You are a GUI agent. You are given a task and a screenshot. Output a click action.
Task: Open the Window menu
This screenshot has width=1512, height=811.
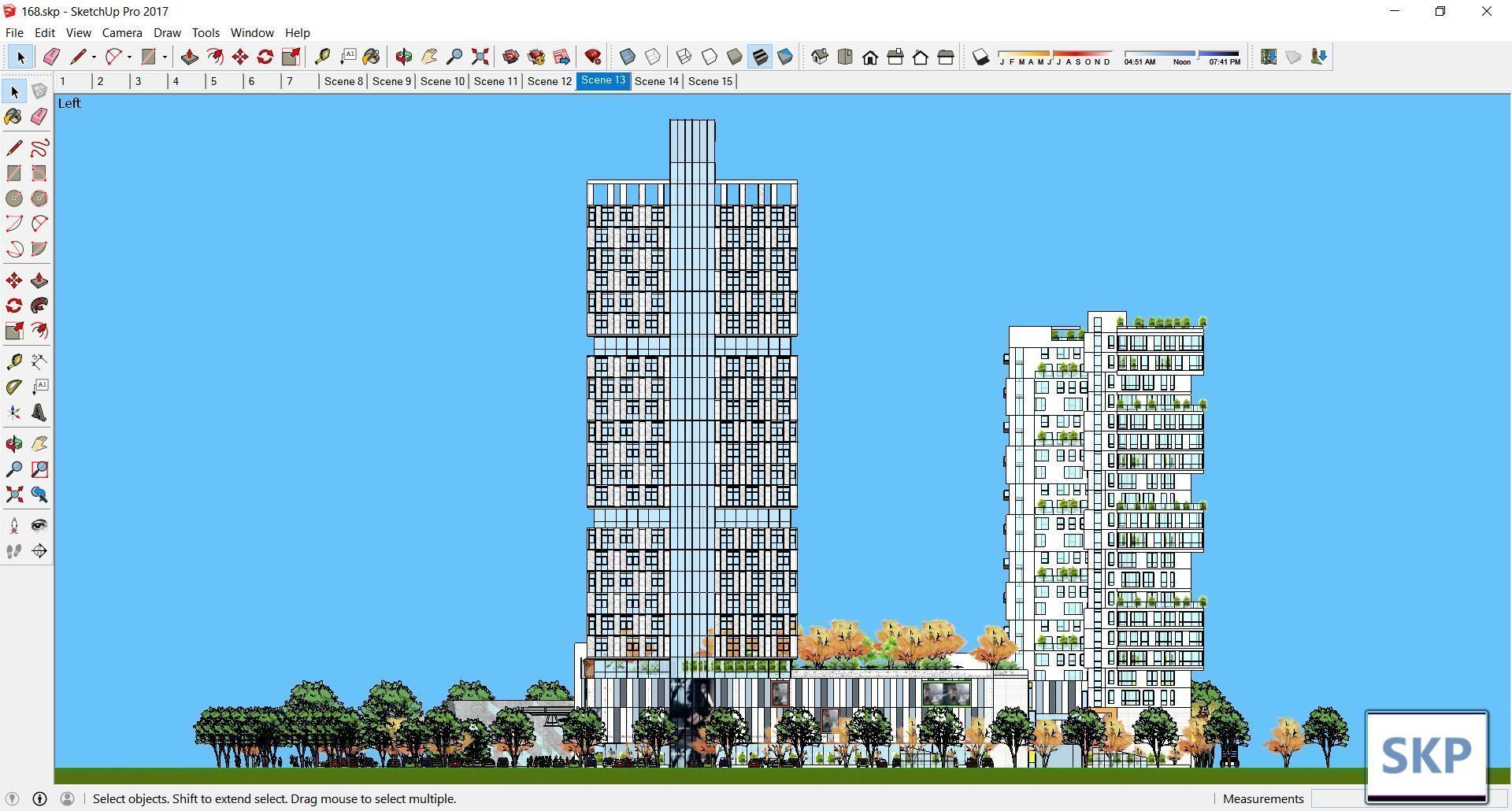tap(252, 32)
